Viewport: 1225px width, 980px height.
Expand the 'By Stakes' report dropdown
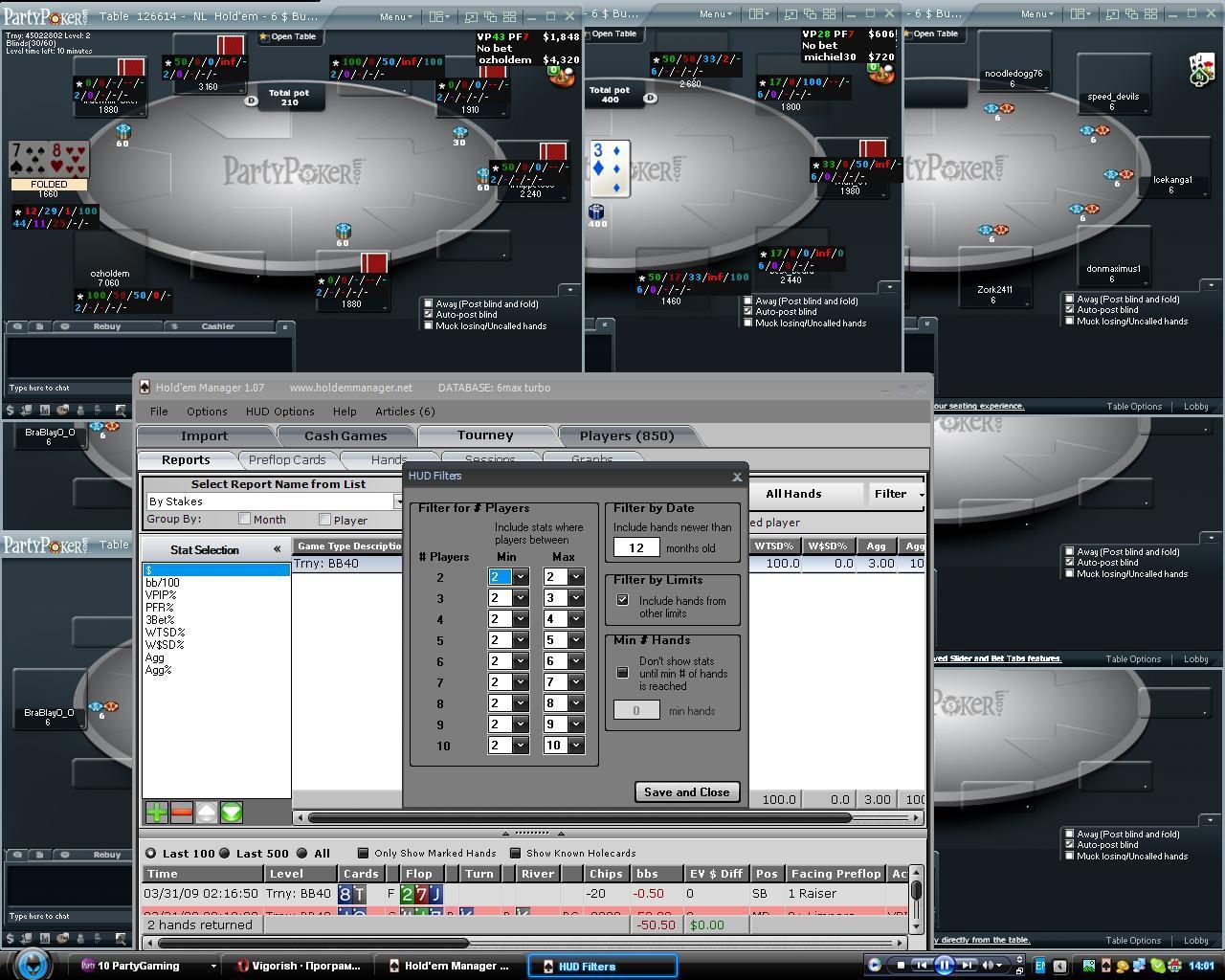(x=398, y=501)
